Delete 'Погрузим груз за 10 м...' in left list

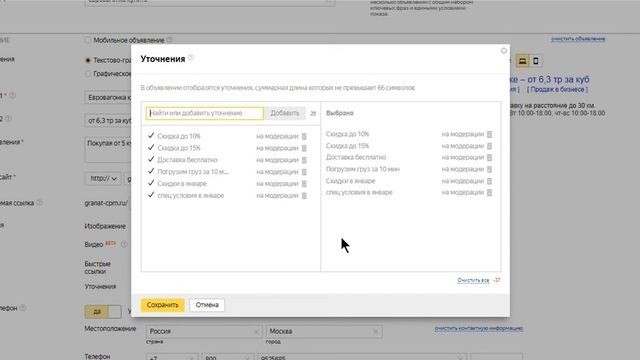(x=304, y=172)
